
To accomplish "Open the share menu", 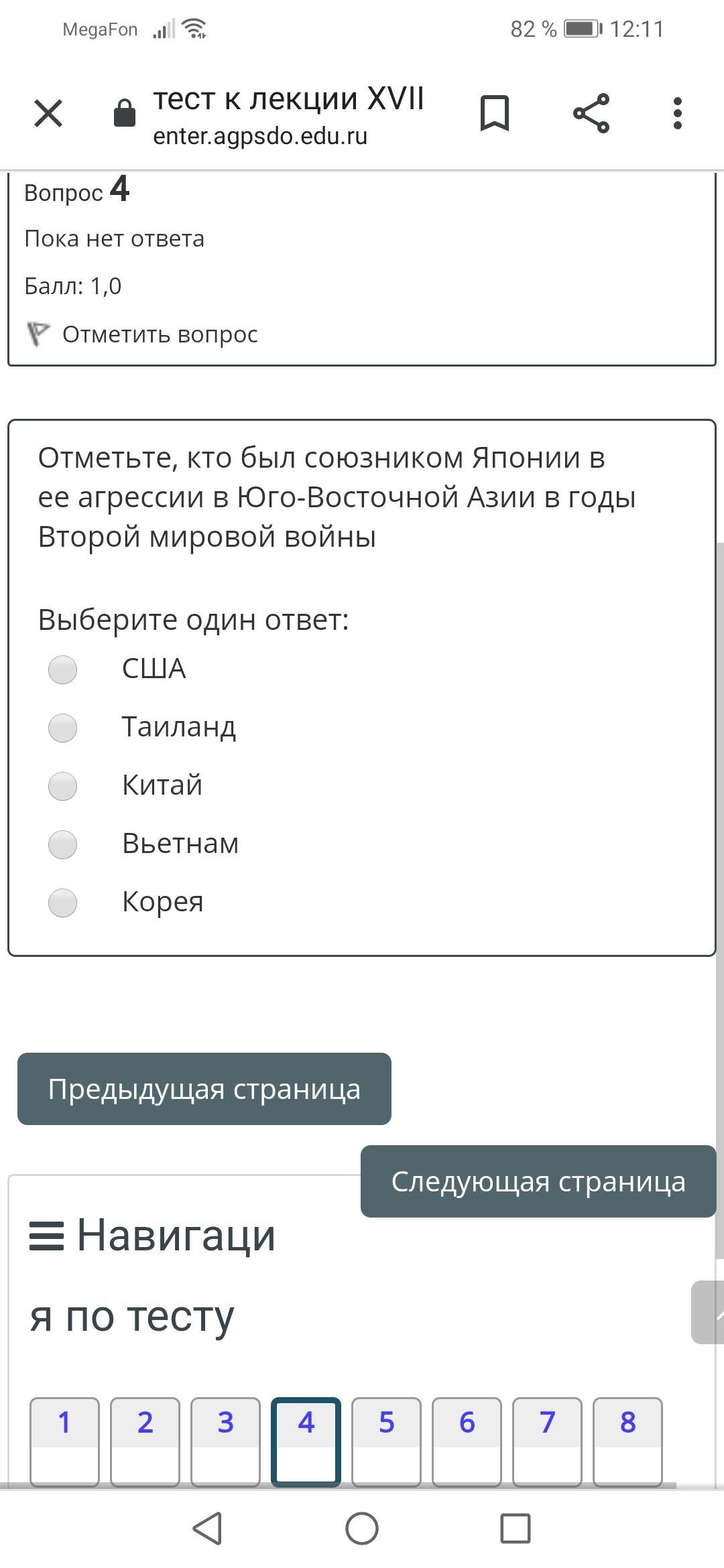I will click(591, 113).
